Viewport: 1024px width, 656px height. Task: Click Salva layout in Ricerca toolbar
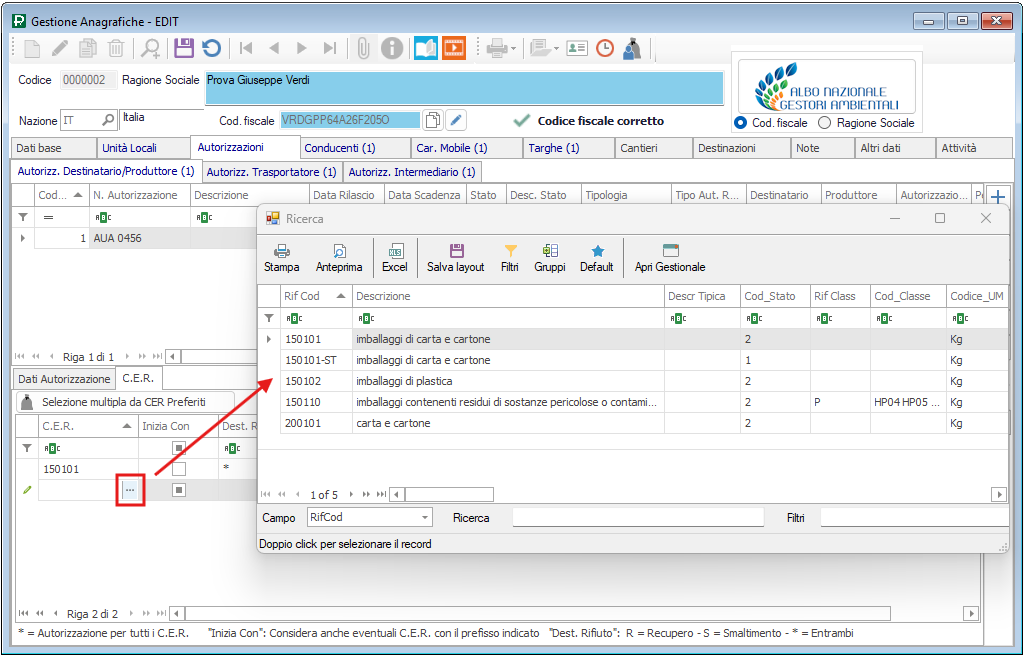pyautogui.click(x=455, y=257)
